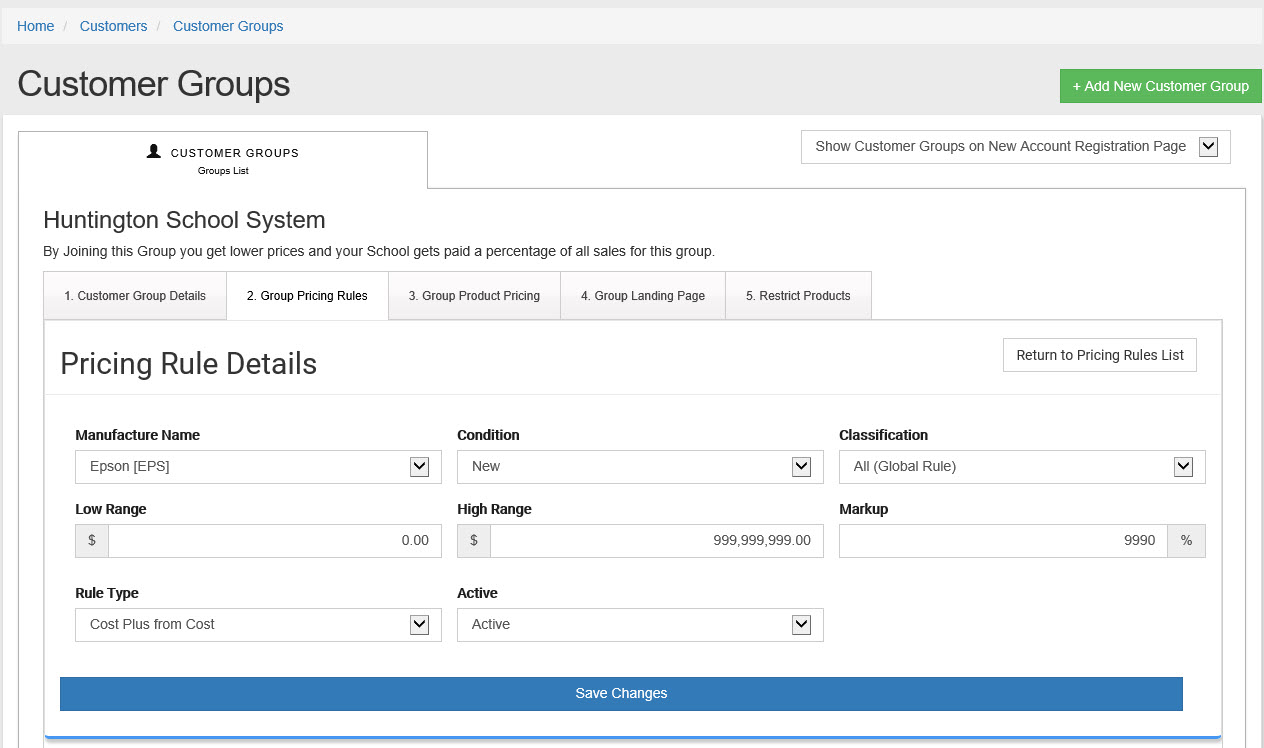The width and height of the screenshot is (1264, 748).
Task: Open the Active status dropdown
Action: [x=640, y=625]
